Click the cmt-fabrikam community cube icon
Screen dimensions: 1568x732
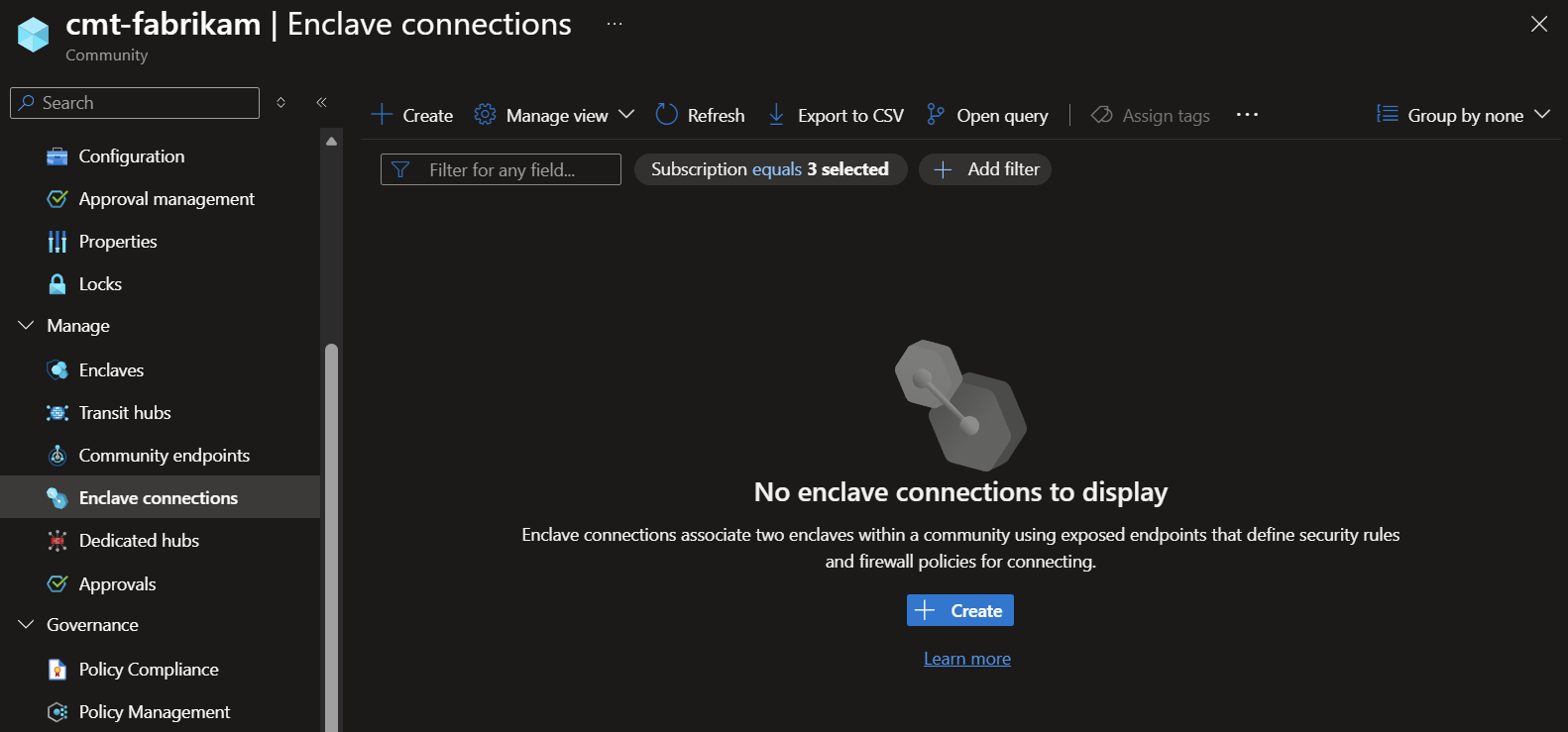click(33, 35)
